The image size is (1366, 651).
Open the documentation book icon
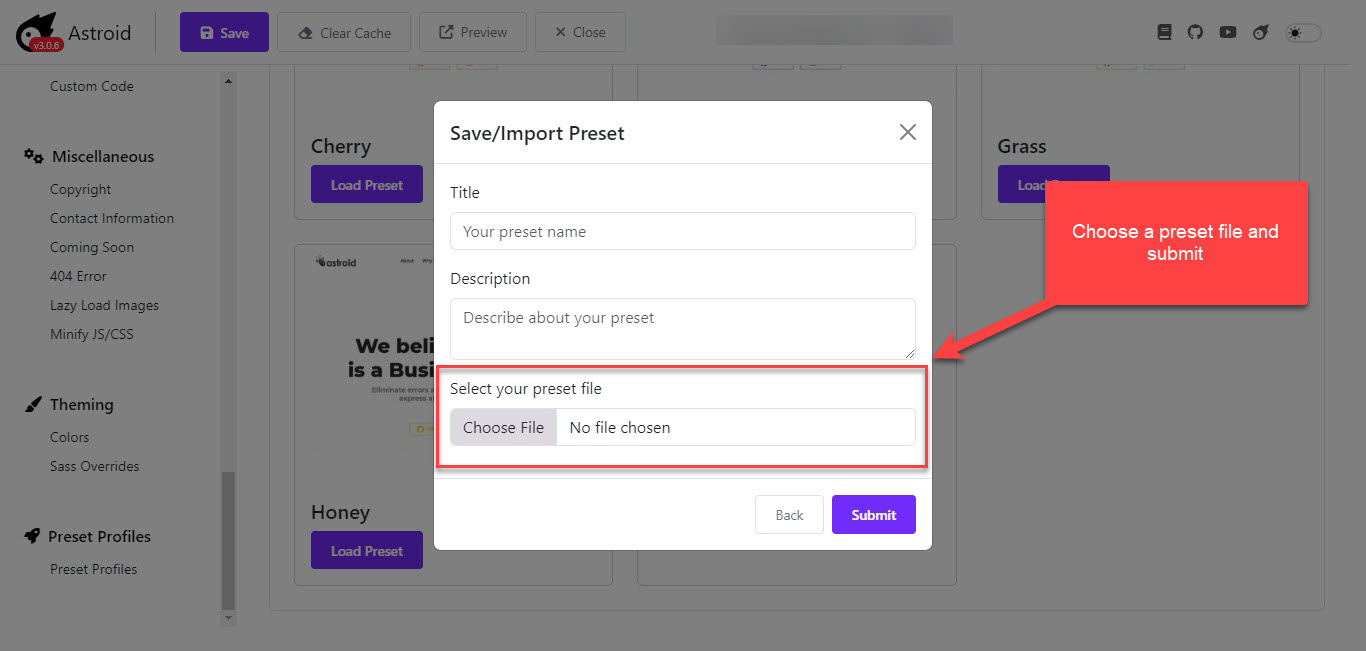(x=1164, y=32)
